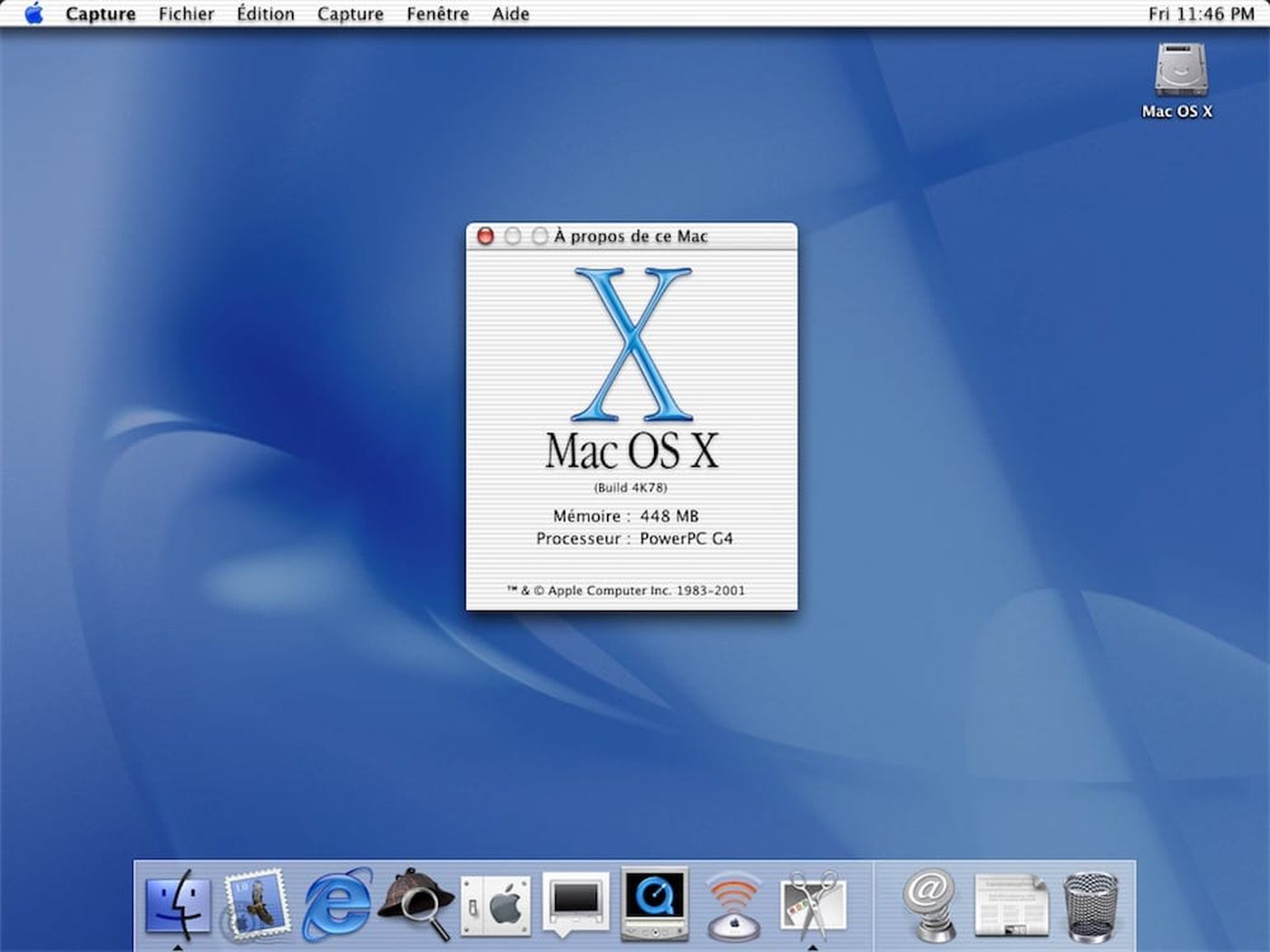Open the Apple menu

tap(34, 14)
